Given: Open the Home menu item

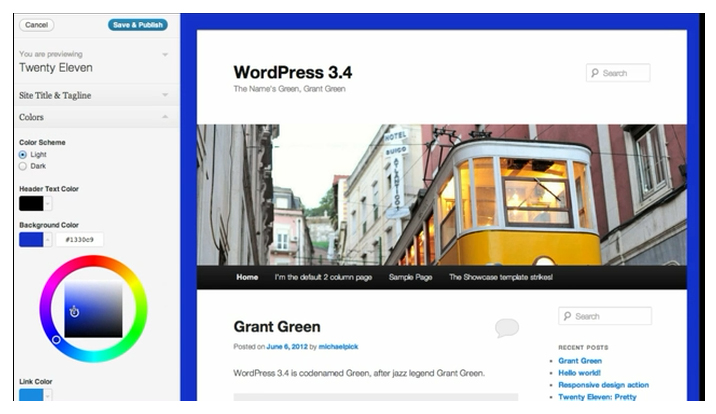Looking at the screenshot, I should pyautogui.click(x=247, y=277).
